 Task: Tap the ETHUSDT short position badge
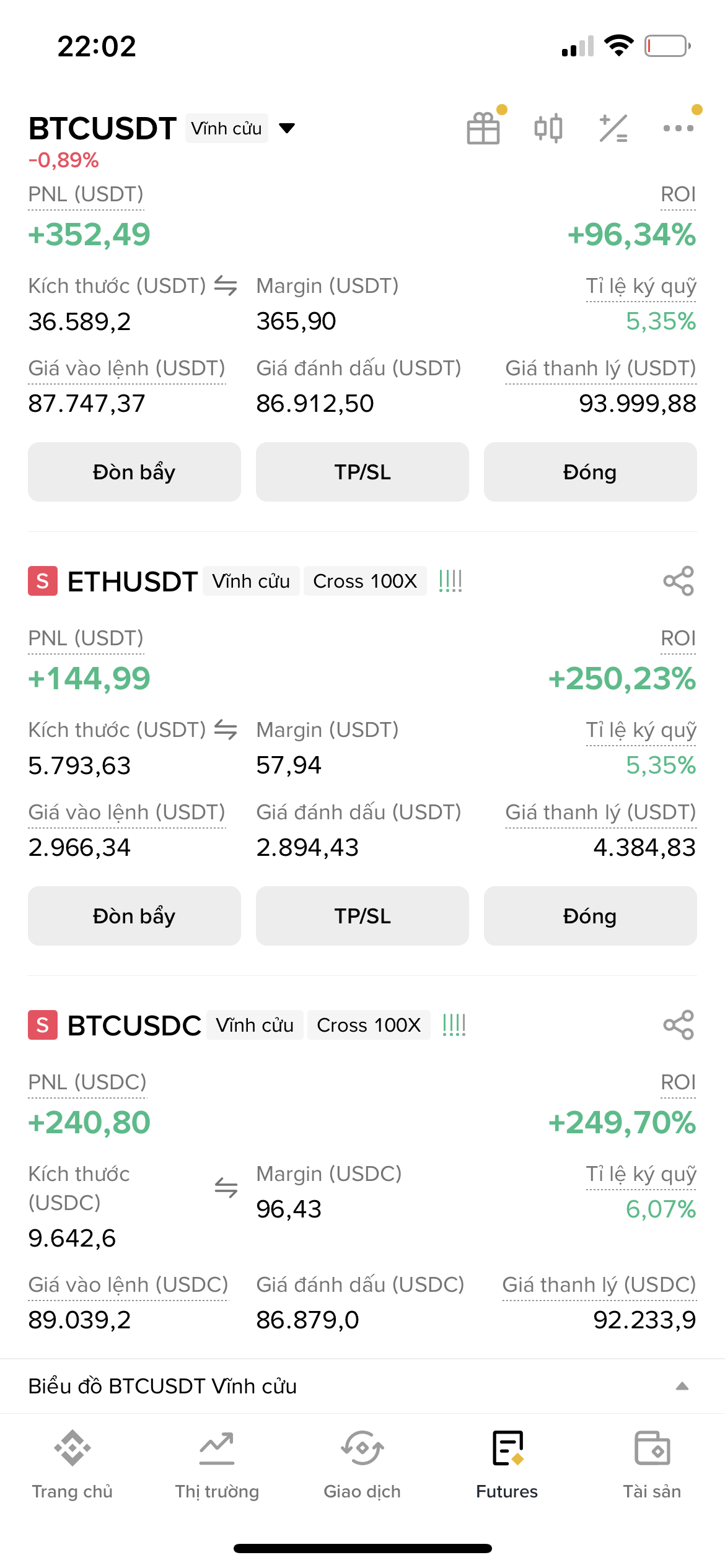tap(43, 581)
